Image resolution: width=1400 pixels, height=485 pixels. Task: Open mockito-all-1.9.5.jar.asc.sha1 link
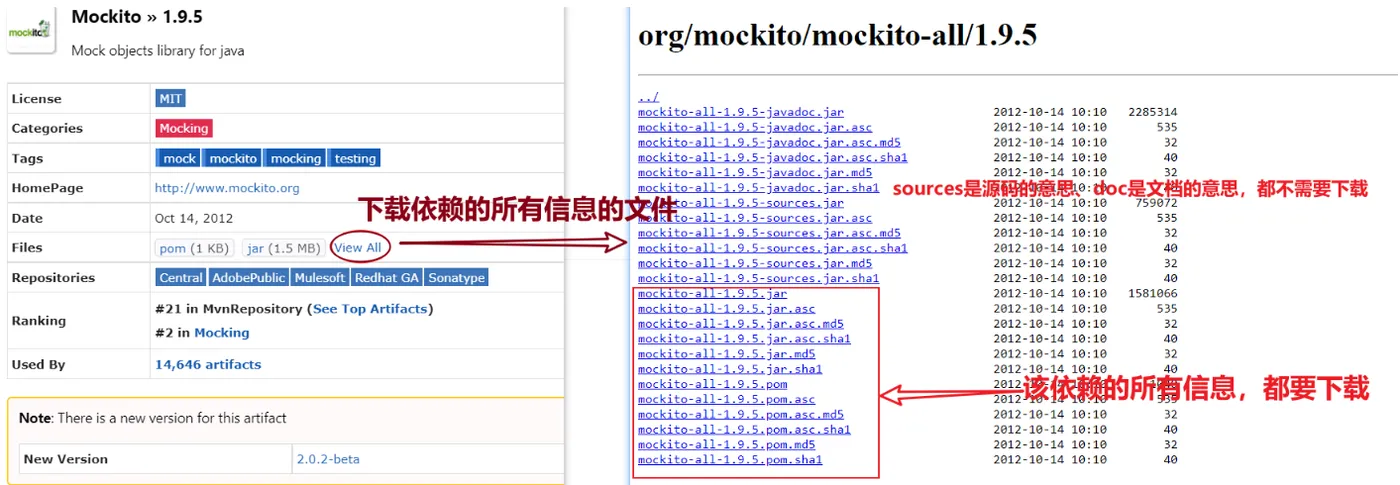point(744,339)
